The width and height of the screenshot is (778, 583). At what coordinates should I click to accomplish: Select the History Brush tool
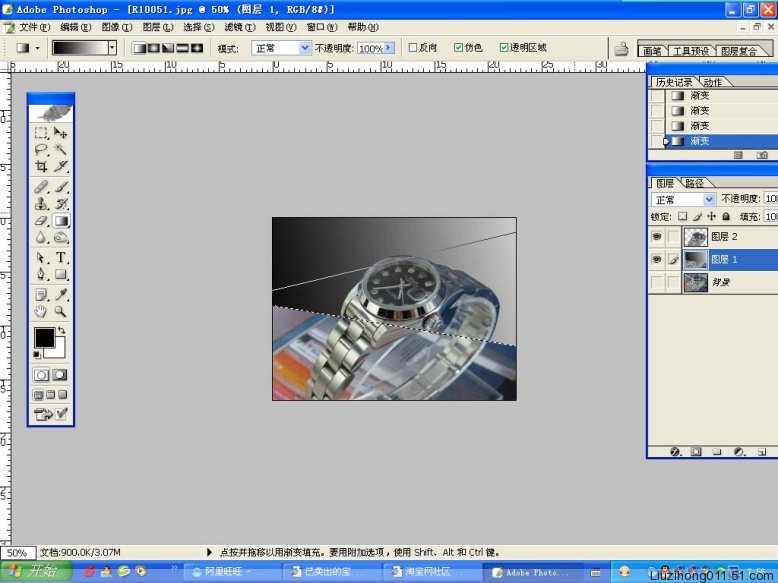[x=61, y=204]
